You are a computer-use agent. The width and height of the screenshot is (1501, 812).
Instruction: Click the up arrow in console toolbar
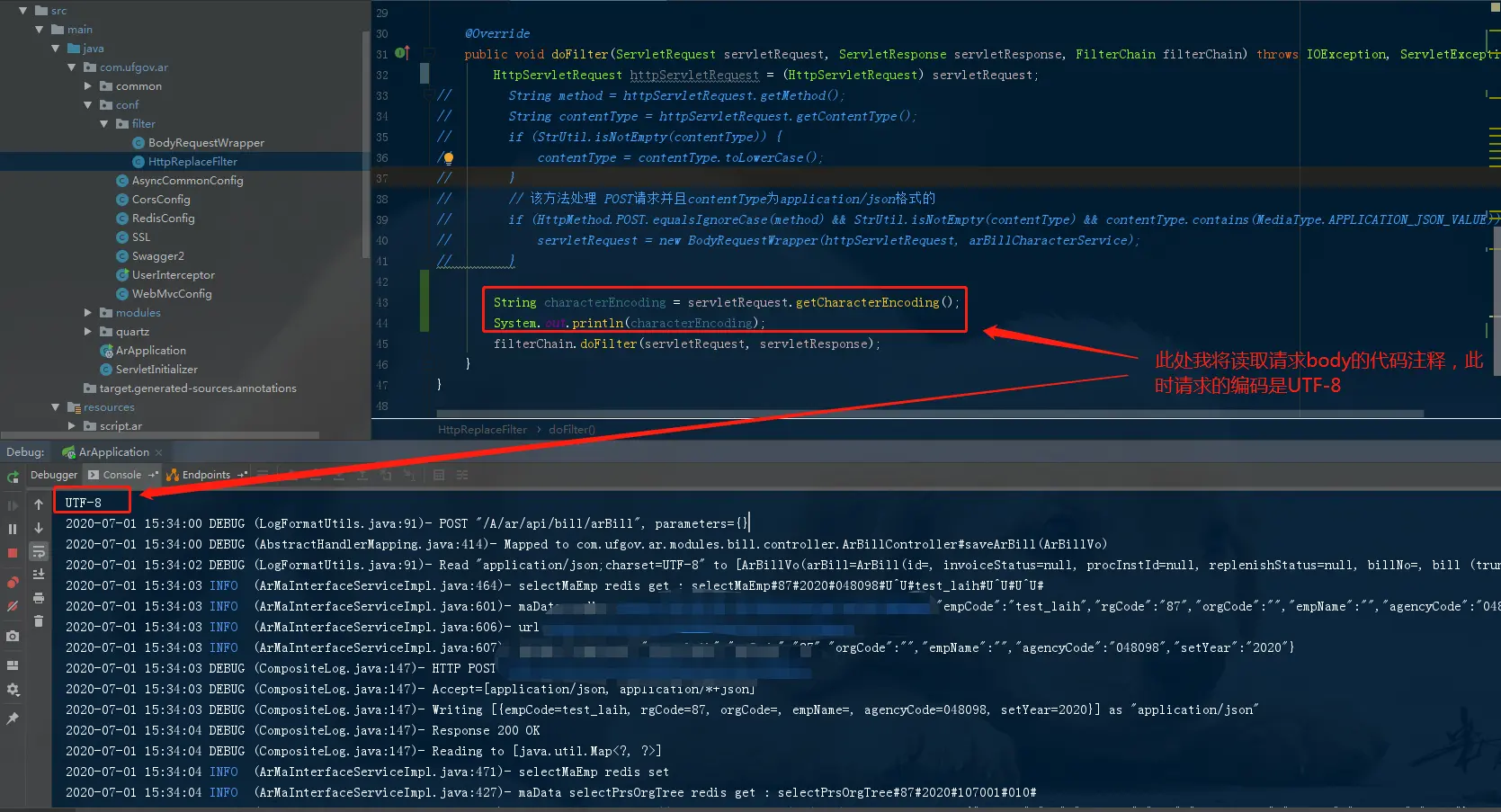coord(39,505)
